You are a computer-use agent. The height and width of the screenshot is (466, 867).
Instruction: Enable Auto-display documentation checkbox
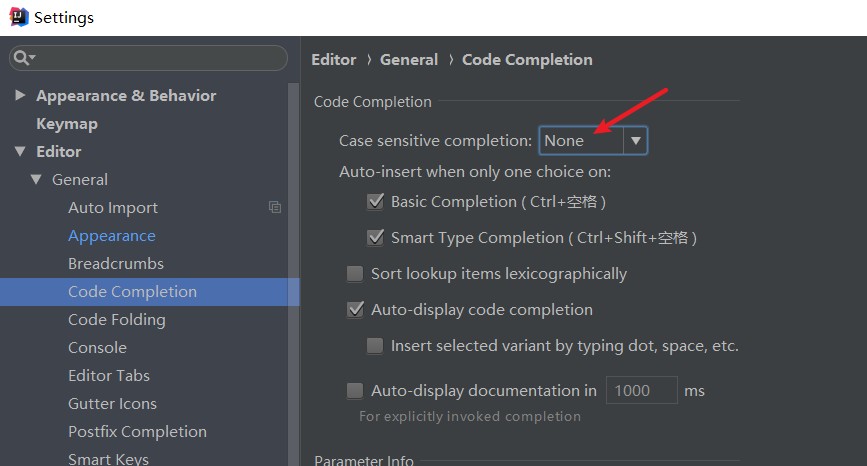355,391
